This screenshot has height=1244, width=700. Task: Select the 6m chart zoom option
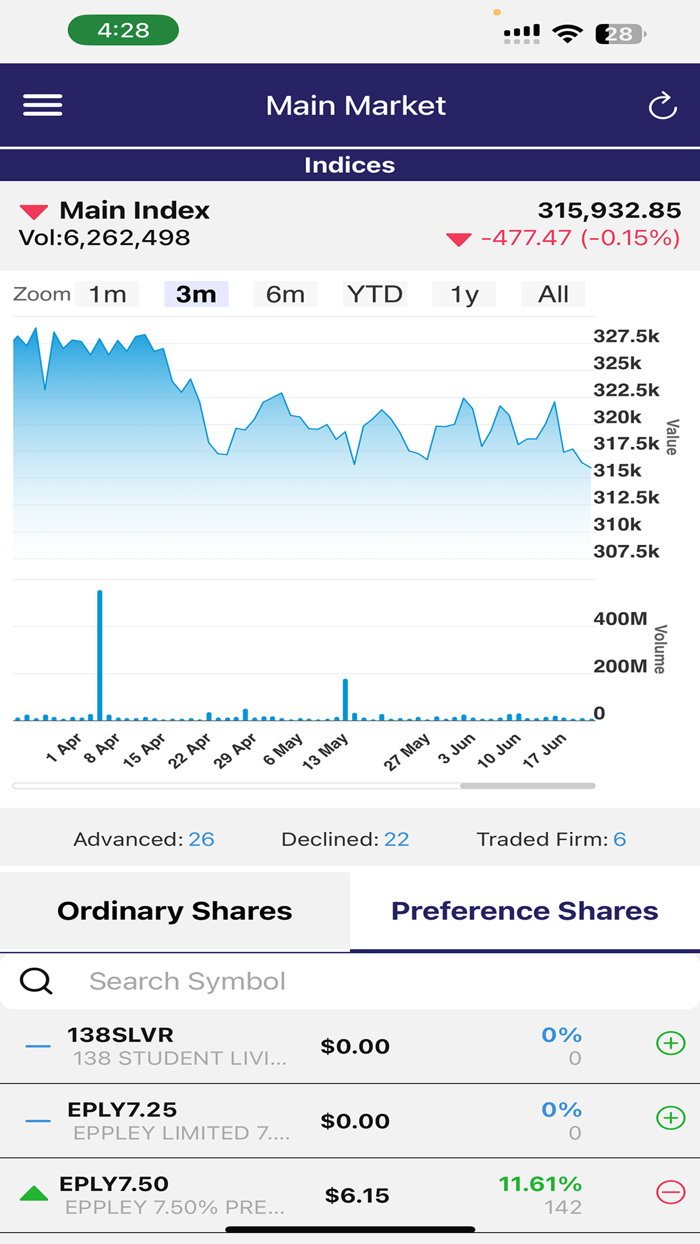pyautogui.click(x=285, y=294)
